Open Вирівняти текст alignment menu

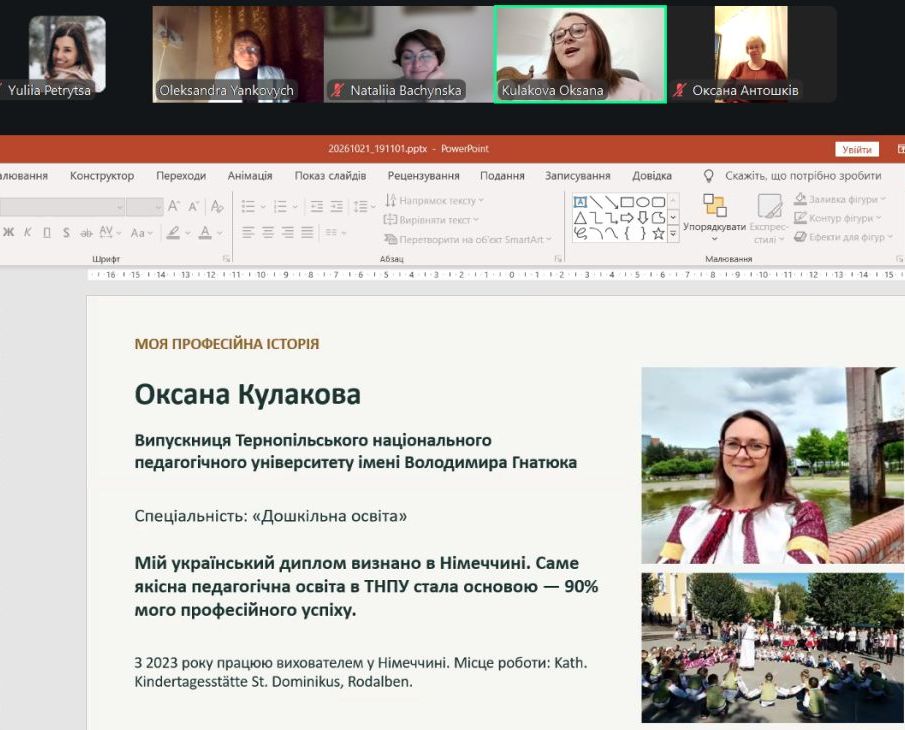pyautogui.click(x=431, y=219)
